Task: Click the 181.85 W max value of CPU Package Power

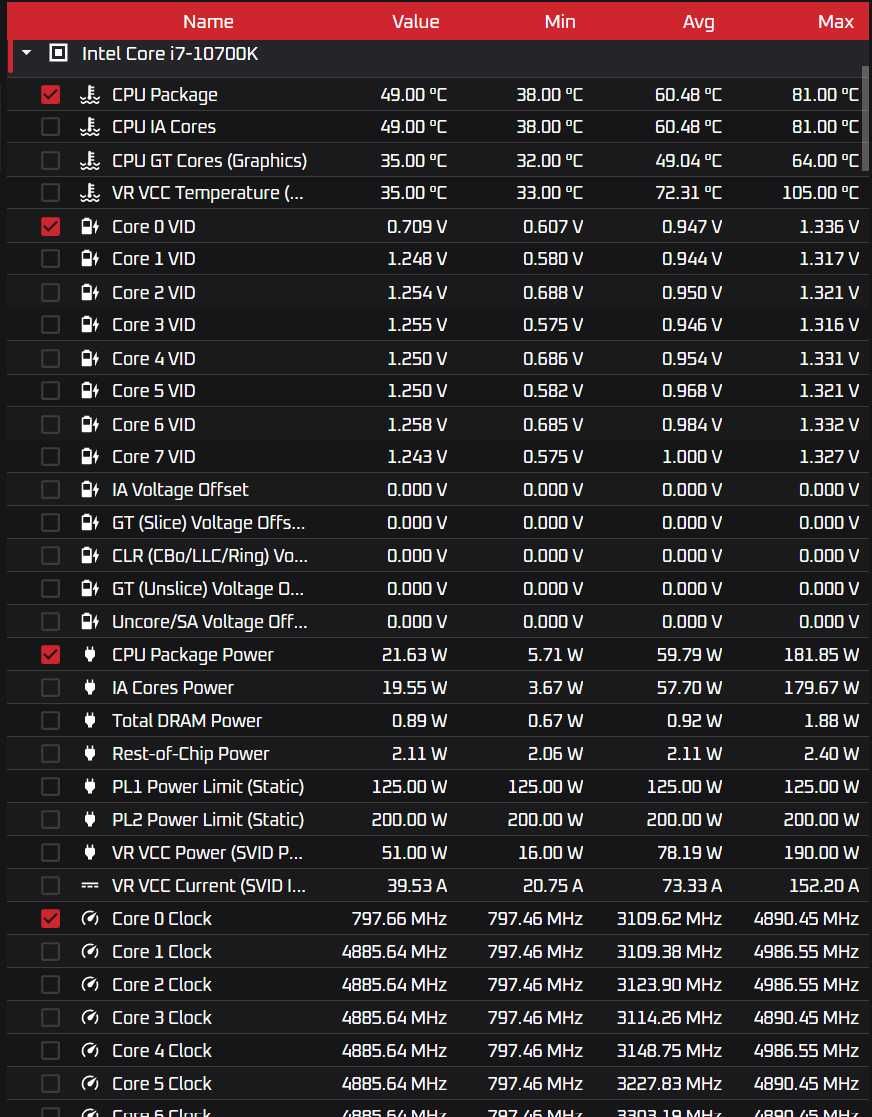Action: (821, 655)
